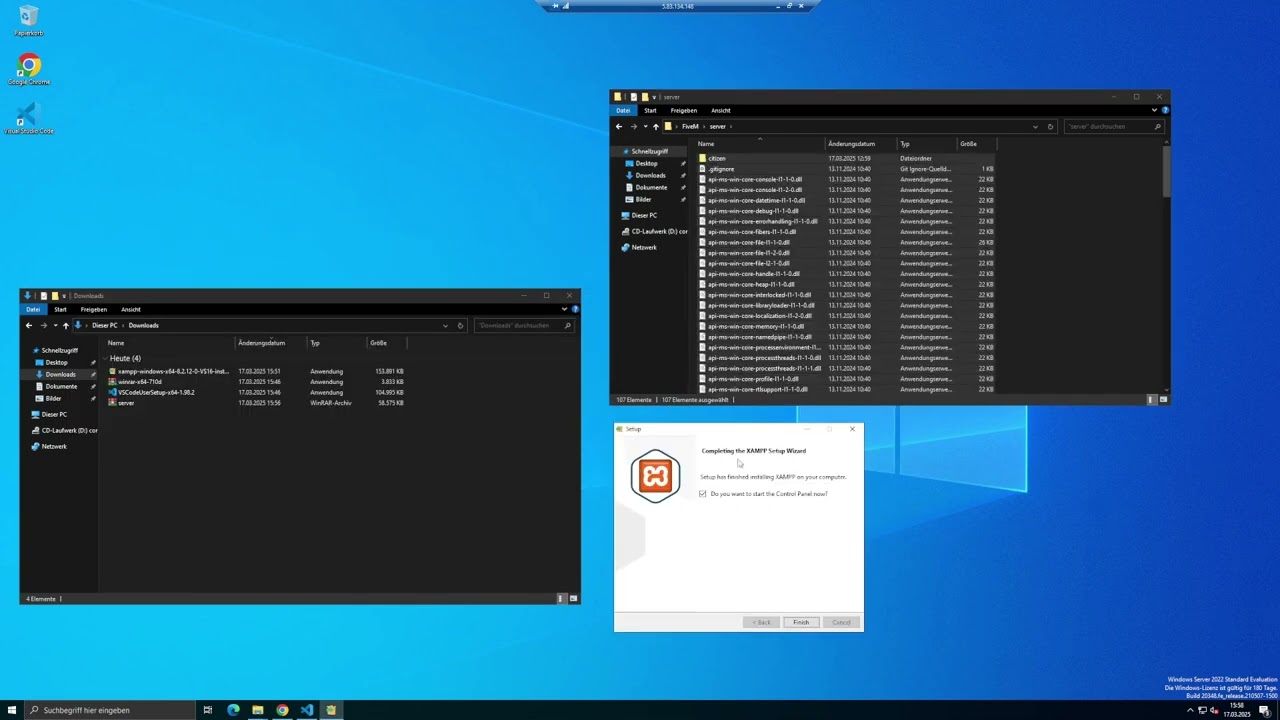
Task: Open Ansicht tab in Downloads window
Action: tap(131, 309)
